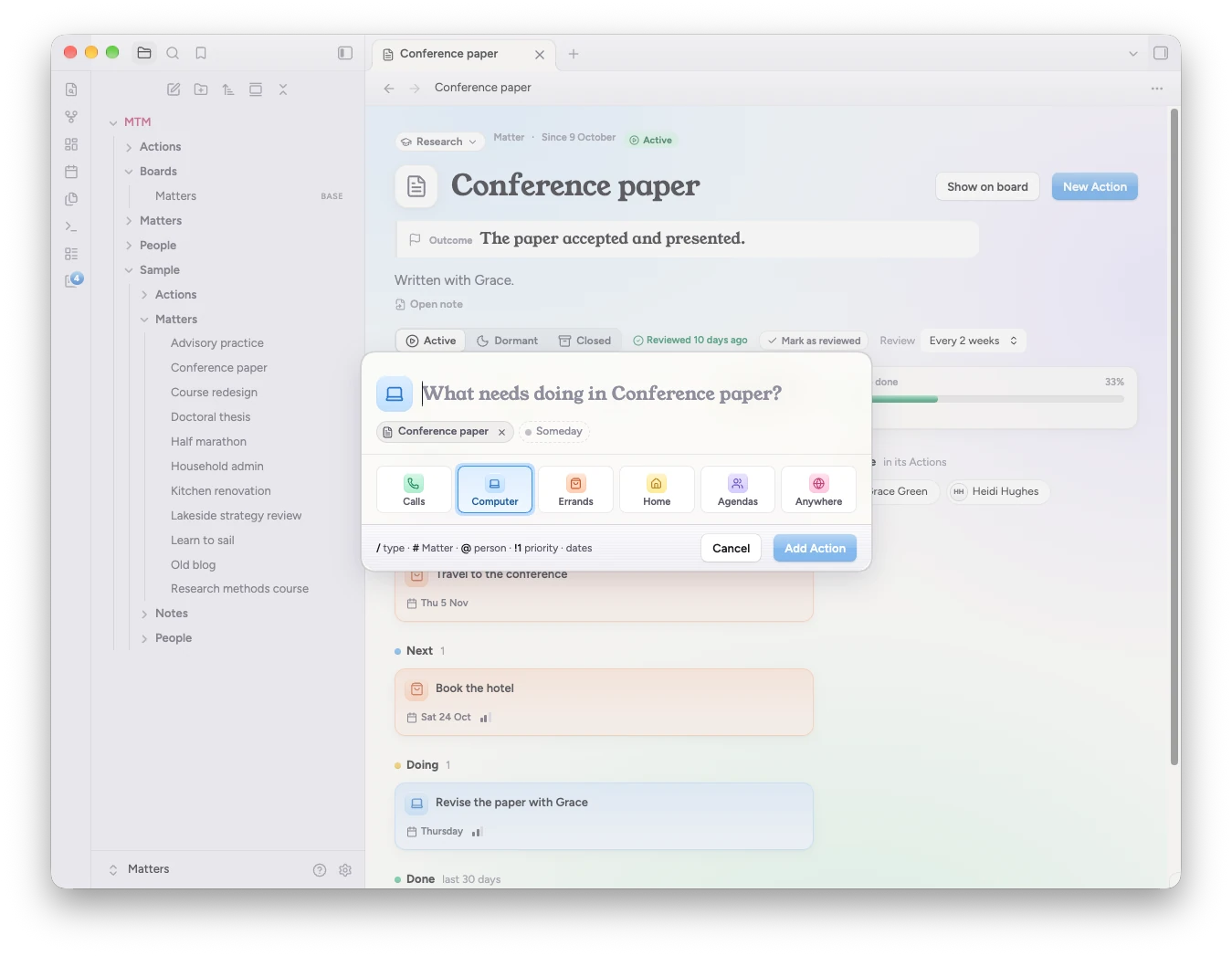The height and width of the screenshot is (956, 1232).
Task: Switch status to Dormant
Action: coord(508,341)
